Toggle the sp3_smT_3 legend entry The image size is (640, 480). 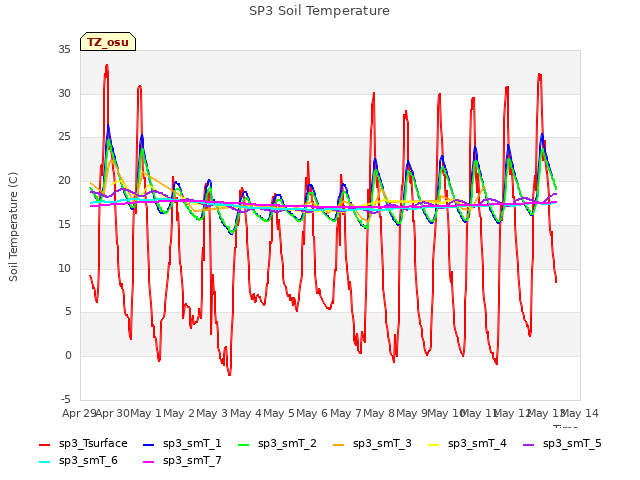pyautogui.click(x=372, y=444)
